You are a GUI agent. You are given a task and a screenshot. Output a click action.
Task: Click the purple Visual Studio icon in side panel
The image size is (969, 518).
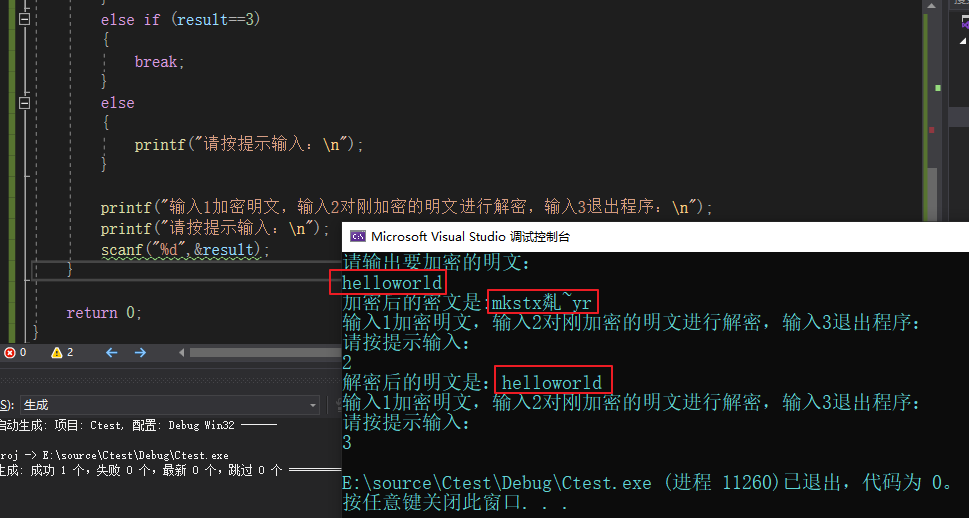point(965,25)
